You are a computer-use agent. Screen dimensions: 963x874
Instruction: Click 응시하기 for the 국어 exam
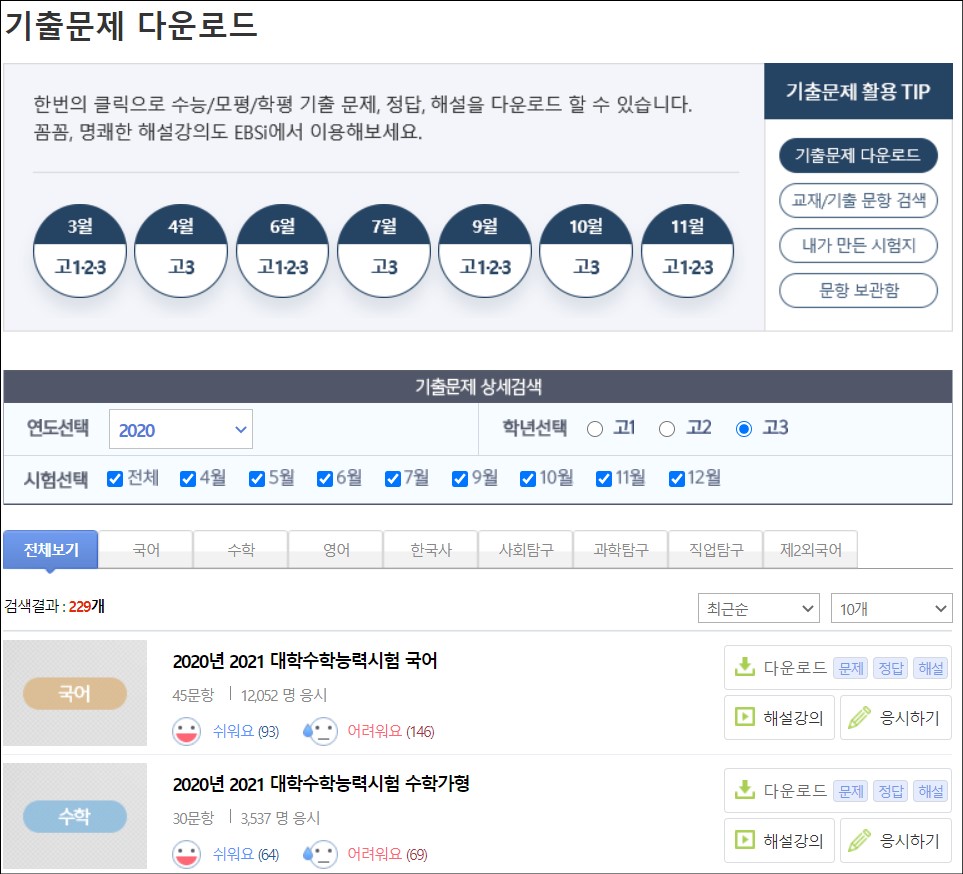pyautogui.click(x=896, y=717)
